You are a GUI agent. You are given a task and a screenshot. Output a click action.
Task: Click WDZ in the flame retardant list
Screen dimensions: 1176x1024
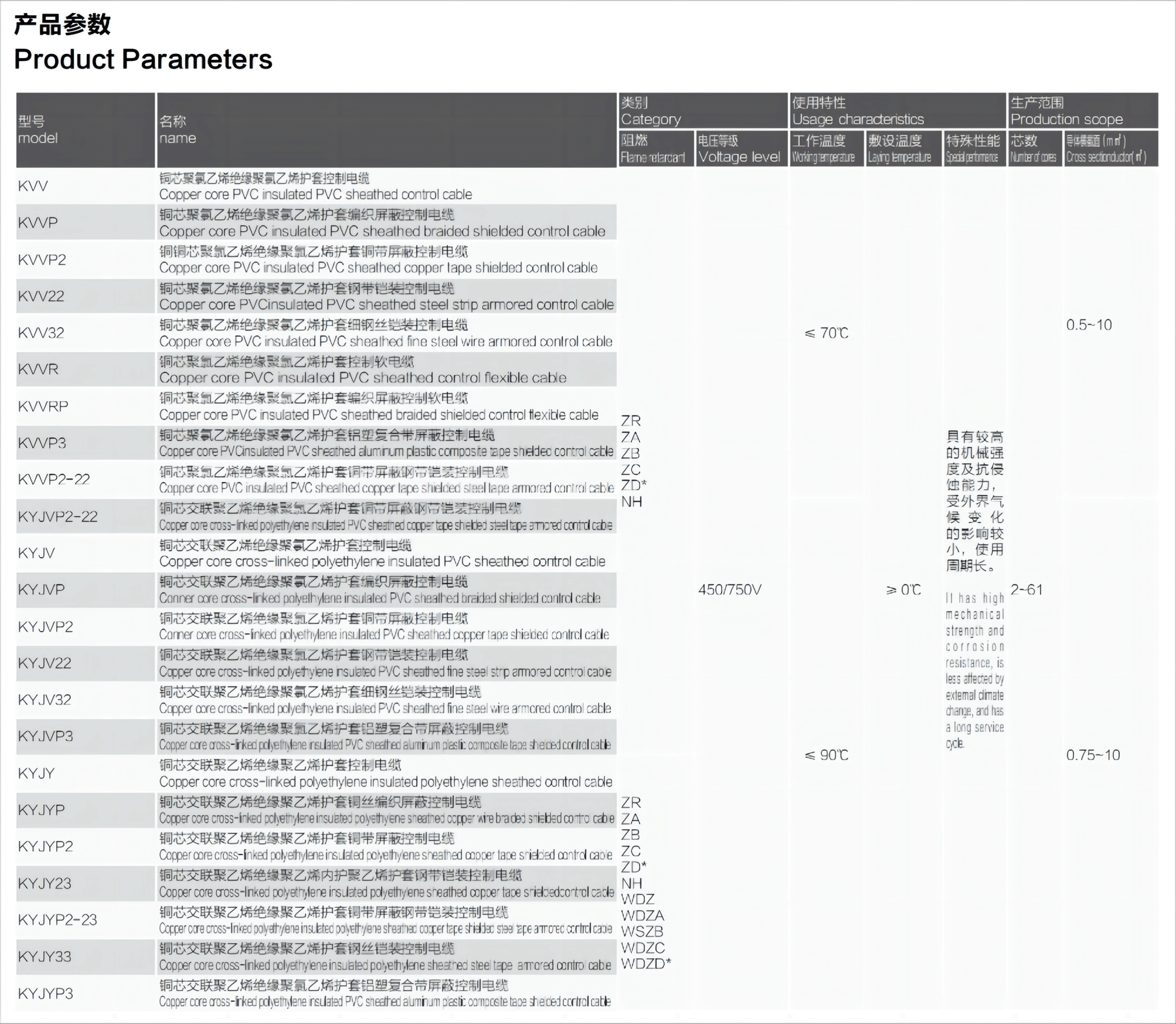(638, 899)
